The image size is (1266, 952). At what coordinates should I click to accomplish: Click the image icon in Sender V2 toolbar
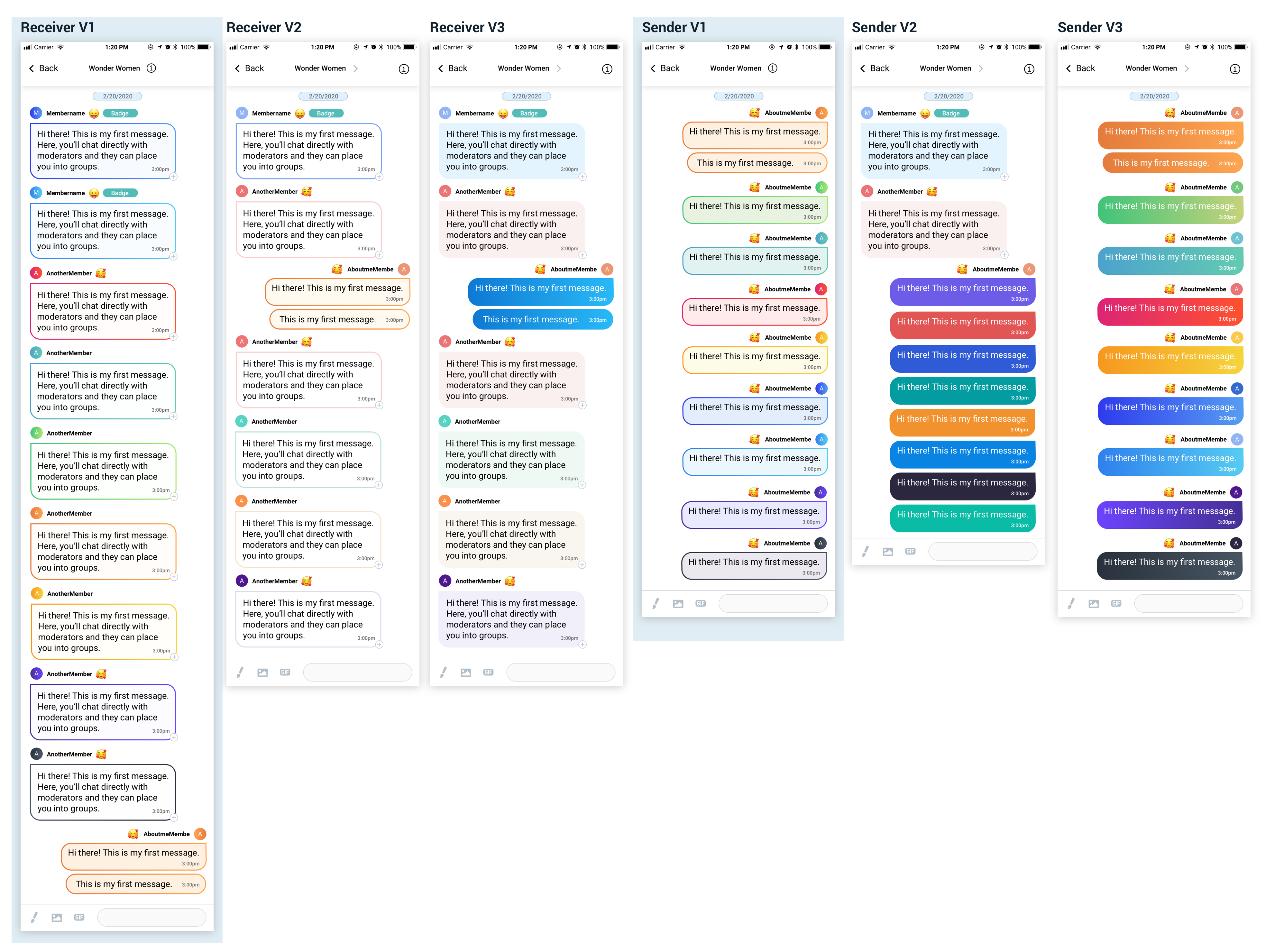click(x=888, y=552)
